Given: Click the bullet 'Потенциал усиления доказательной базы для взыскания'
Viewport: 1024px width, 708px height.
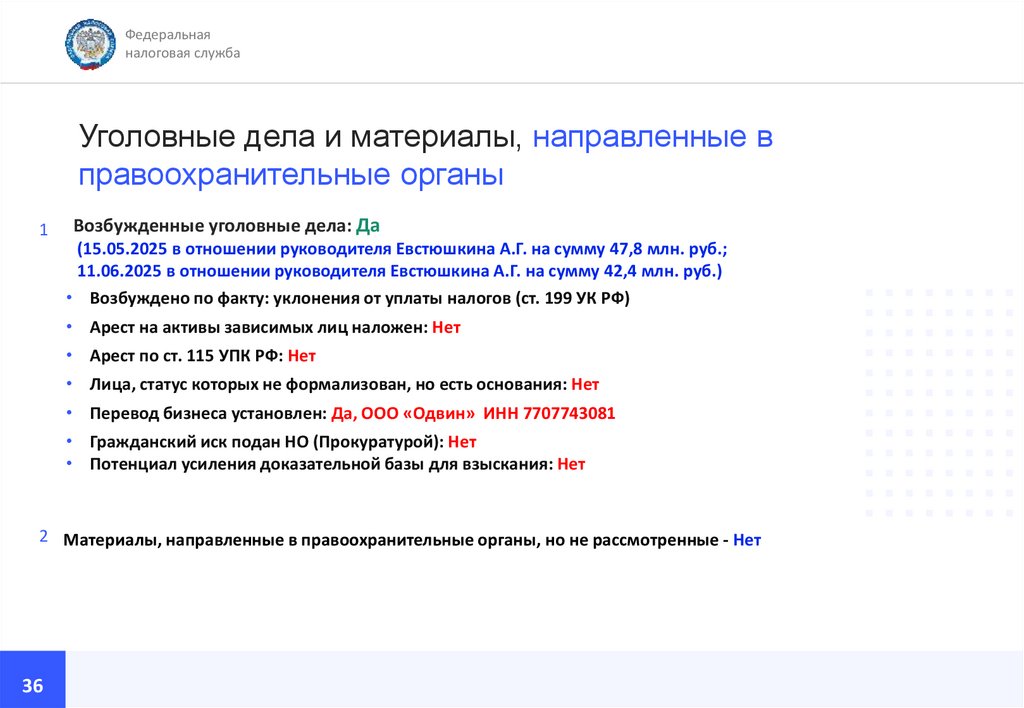Looking at the screenshot, I should [x=337, y=464].
